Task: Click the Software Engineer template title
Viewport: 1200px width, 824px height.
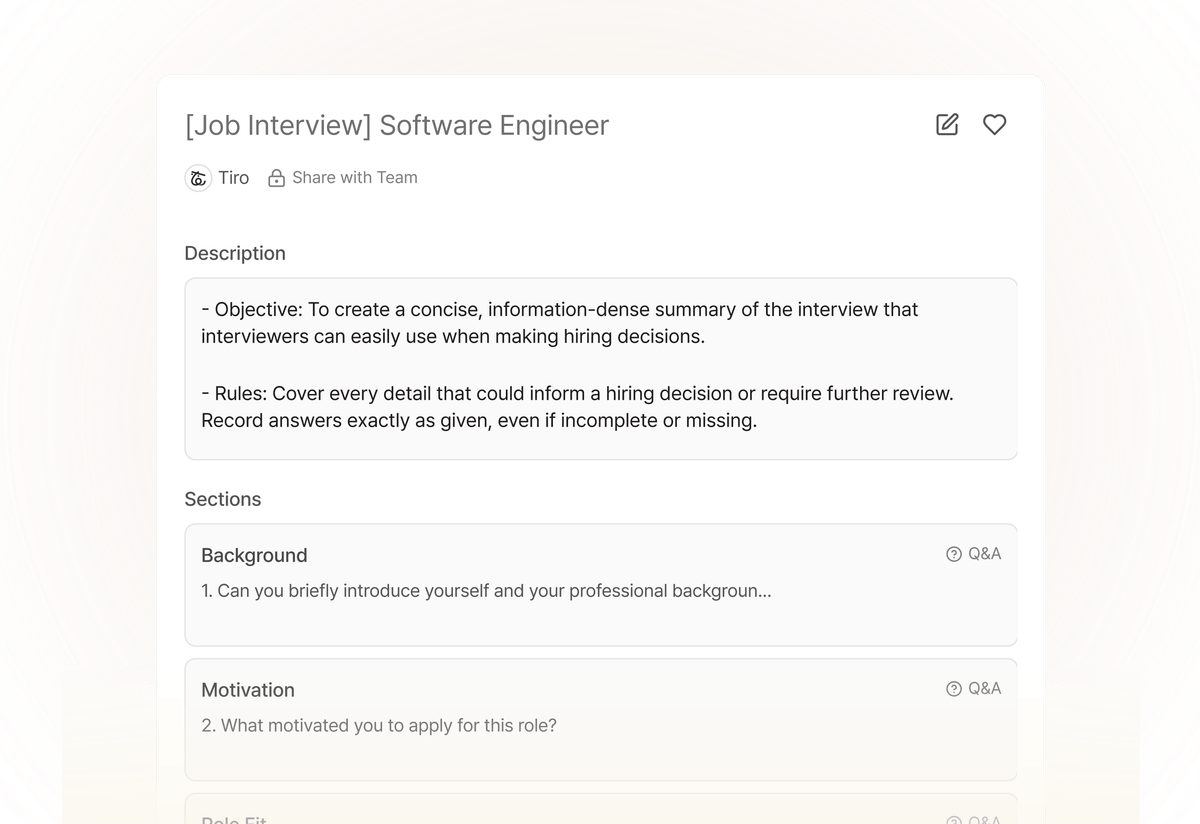Action: [397, 125]
